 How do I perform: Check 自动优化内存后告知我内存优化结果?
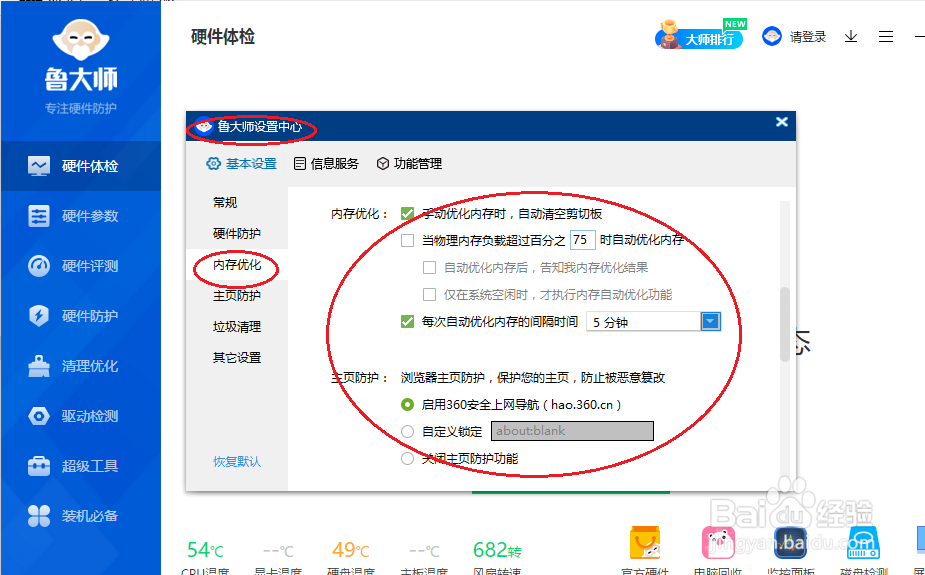[x=429, y=268]
